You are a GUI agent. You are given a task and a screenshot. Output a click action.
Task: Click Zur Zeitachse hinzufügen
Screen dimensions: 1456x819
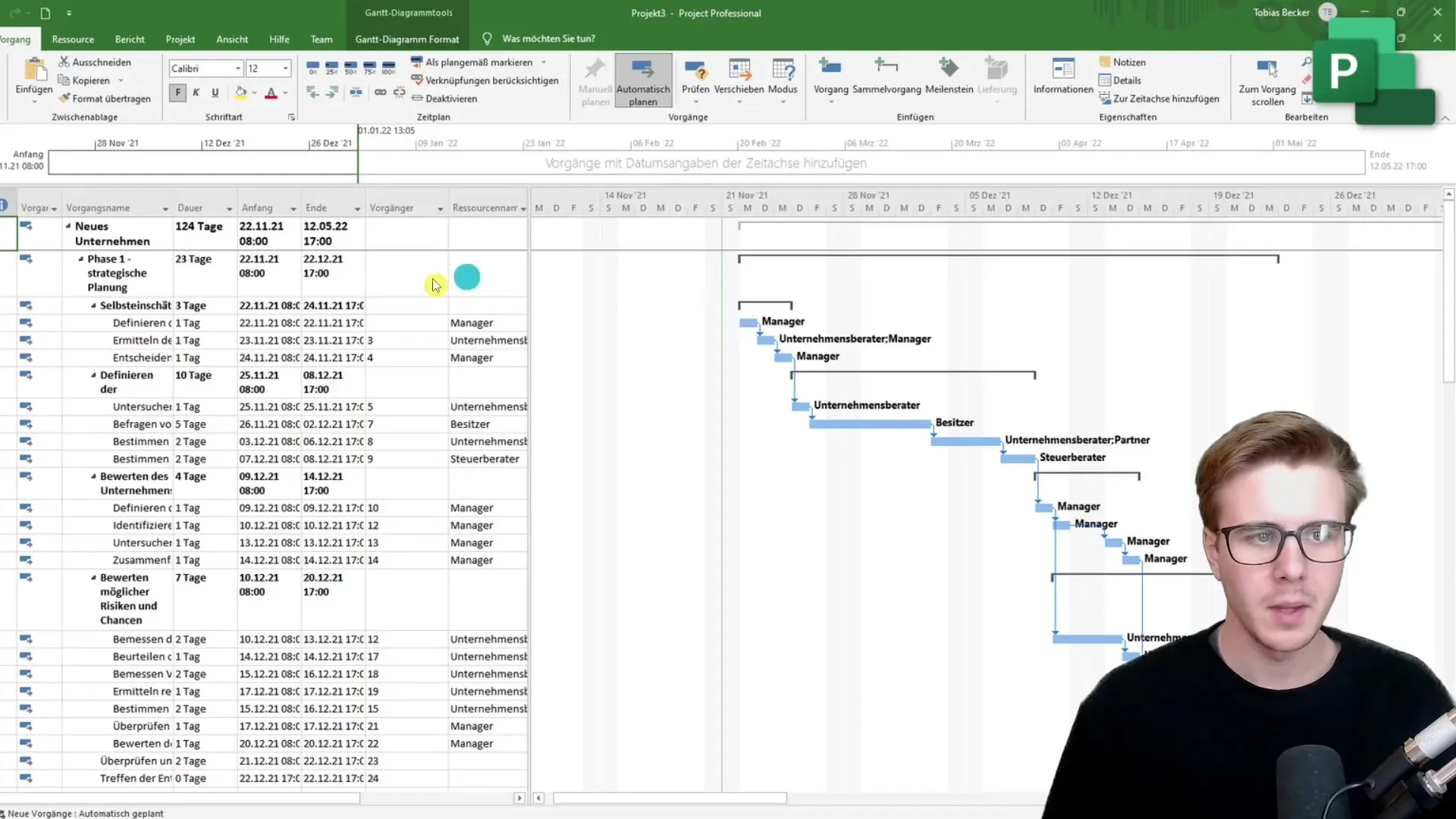[1159, 99]
